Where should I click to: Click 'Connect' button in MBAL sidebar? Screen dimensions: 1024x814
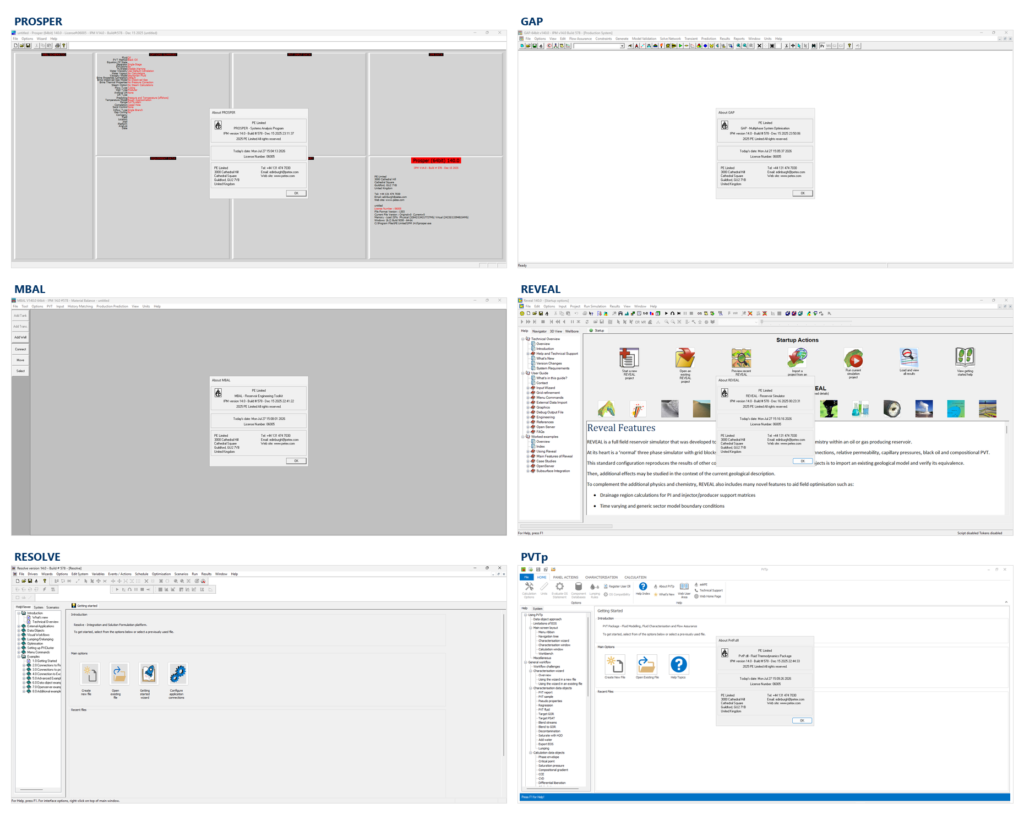pyautogui.click(x=20, y=349)
